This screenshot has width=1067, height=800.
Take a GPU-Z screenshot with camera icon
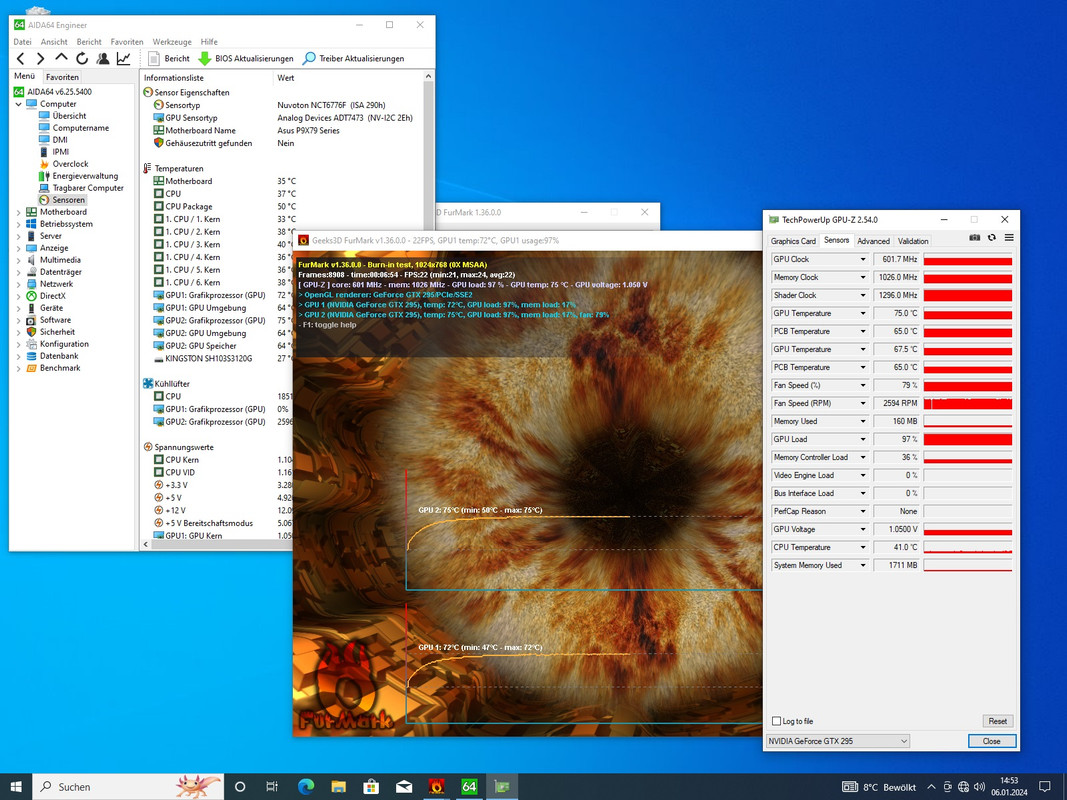point(974,237)
